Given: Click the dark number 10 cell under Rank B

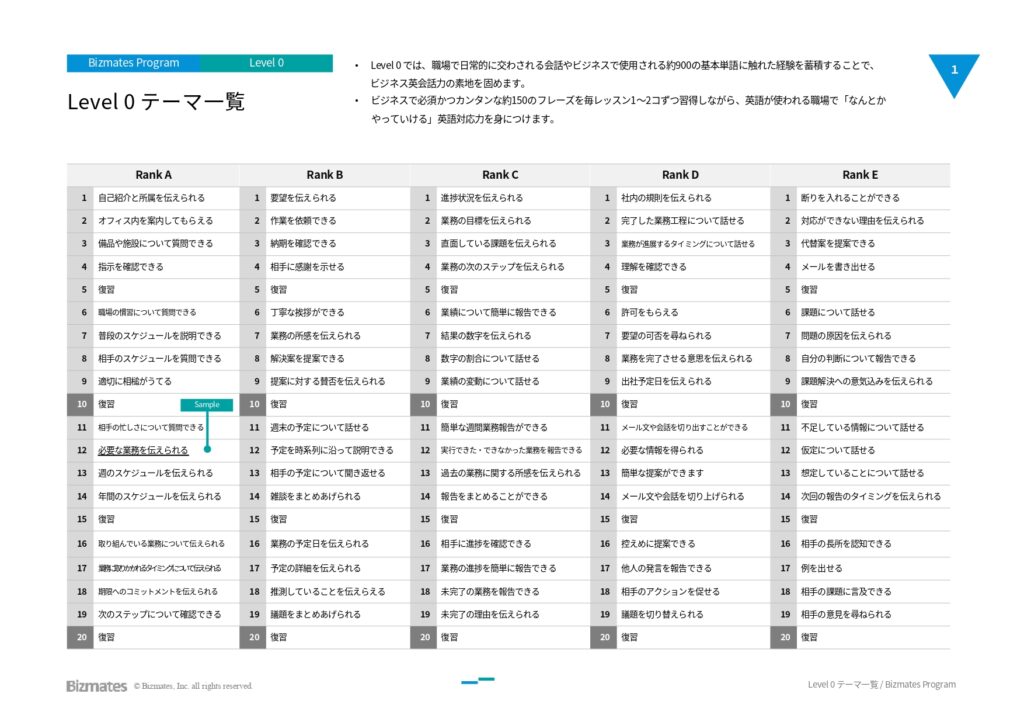Looking at the screenshot, I should 256,405.
